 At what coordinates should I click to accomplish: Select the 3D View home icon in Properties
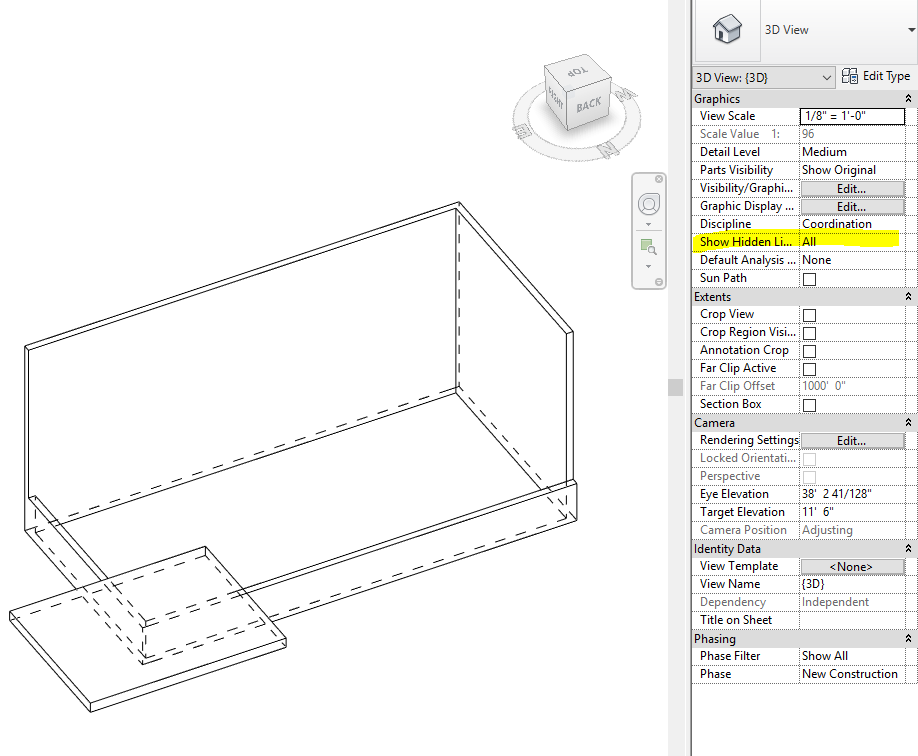tap(727, 30)
